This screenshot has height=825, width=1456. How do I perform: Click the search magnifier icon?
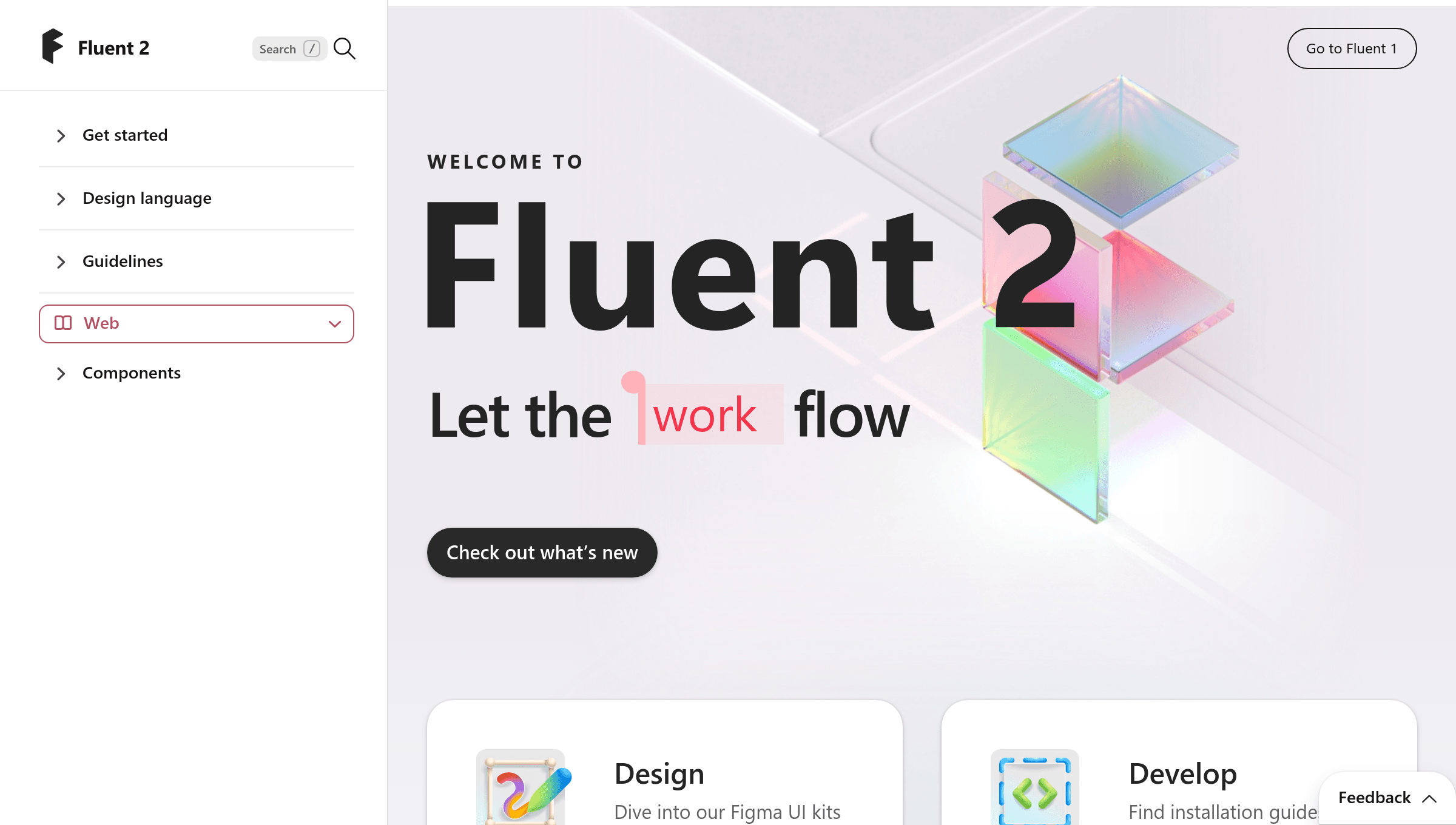click(x=344, y=48)
